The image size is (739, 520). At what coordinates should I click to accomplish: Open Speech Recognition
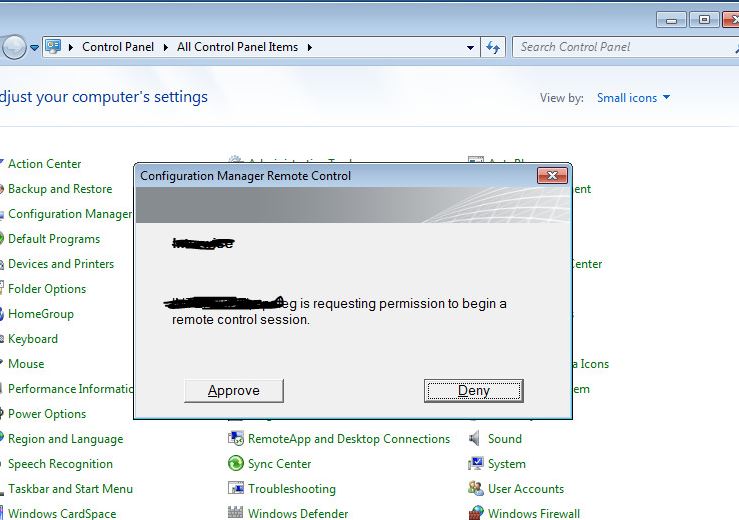(60, 463)
